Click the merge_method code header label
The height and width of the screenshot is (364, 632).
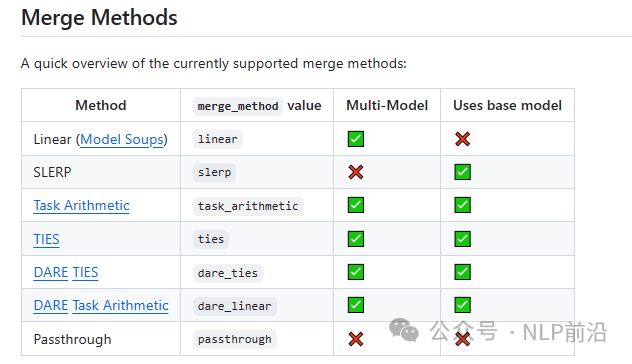click(x=238, y=106)
